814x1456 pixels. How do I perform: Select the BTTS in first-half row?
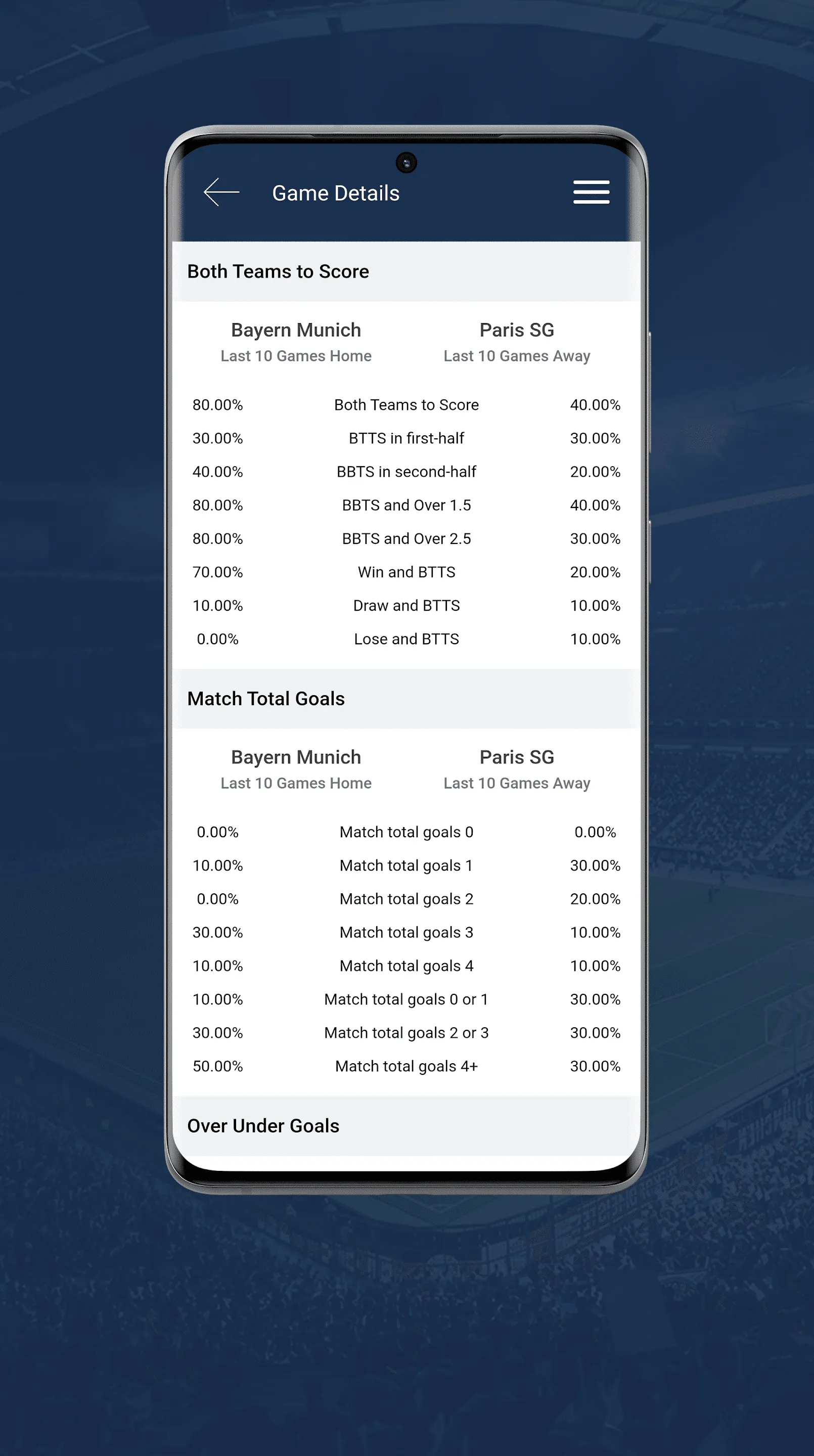click(406, 438)
